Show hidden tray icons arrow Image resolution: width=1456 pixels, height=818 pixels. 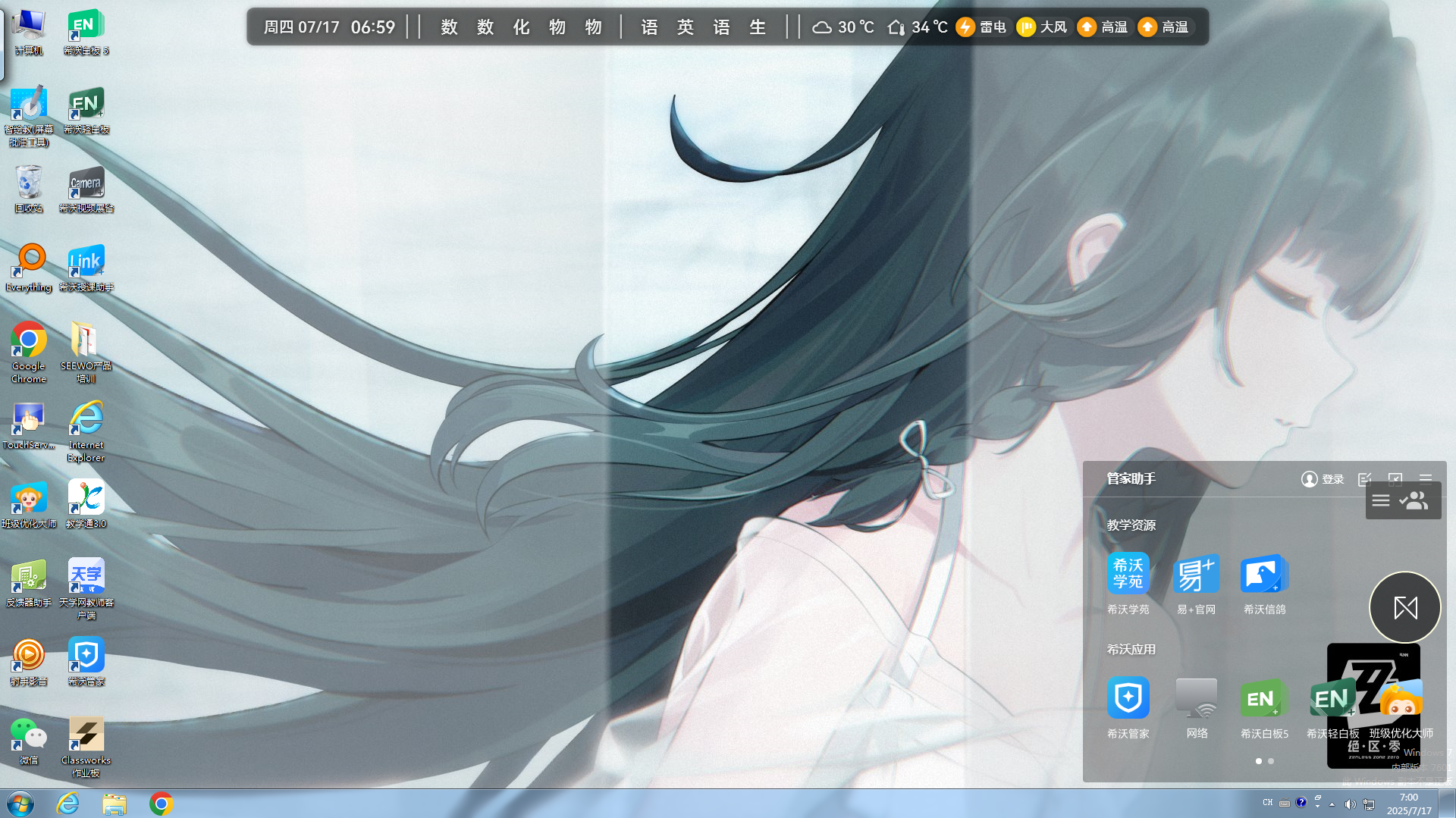coord(1332,804)
